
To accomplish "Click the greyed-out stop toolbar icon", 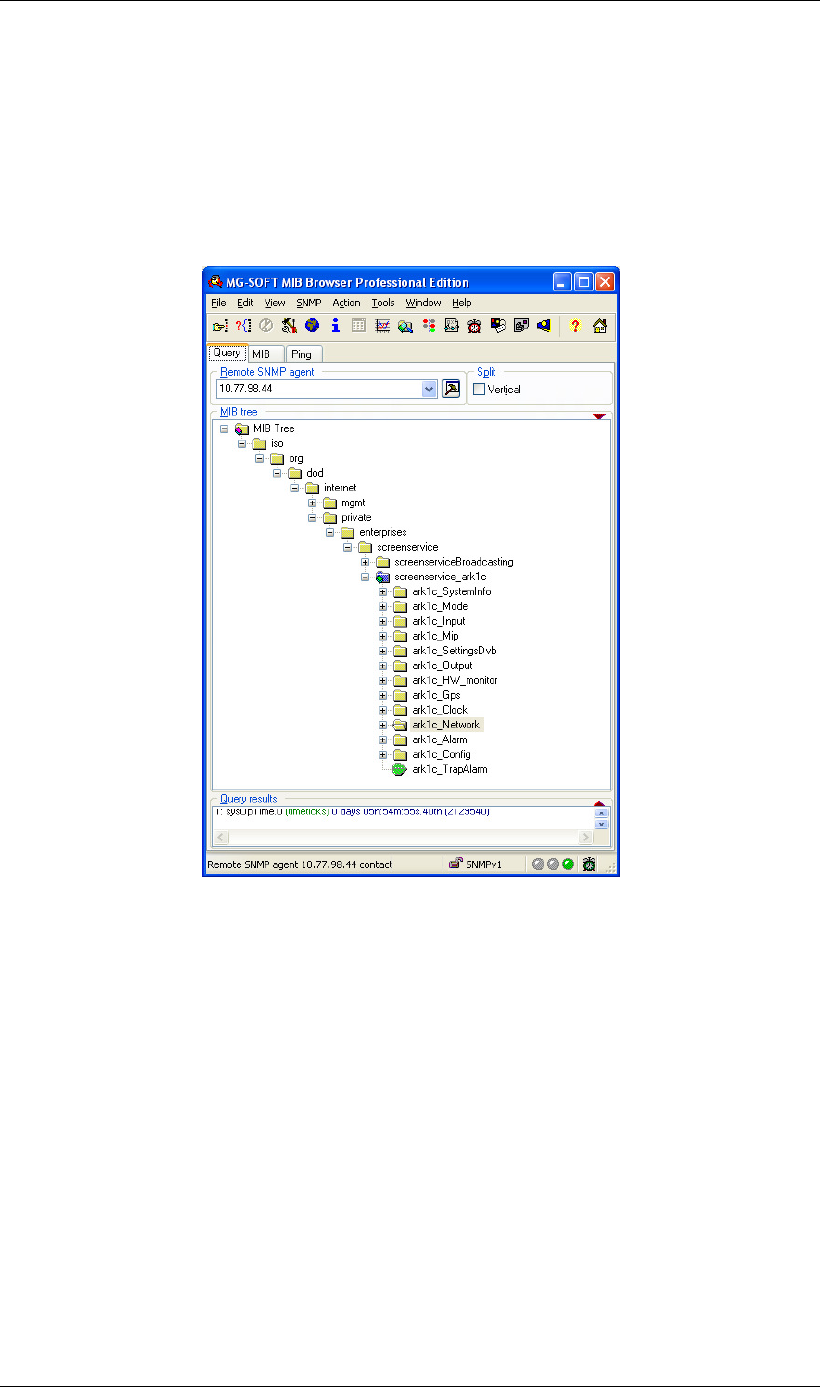I will (x=266, y=325).
